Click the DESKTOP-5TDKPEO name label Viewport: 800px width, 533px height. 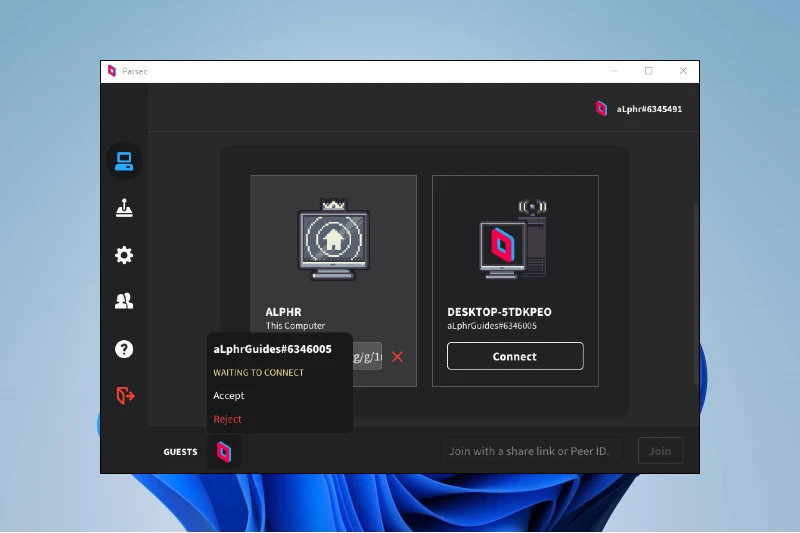[499, 312]
